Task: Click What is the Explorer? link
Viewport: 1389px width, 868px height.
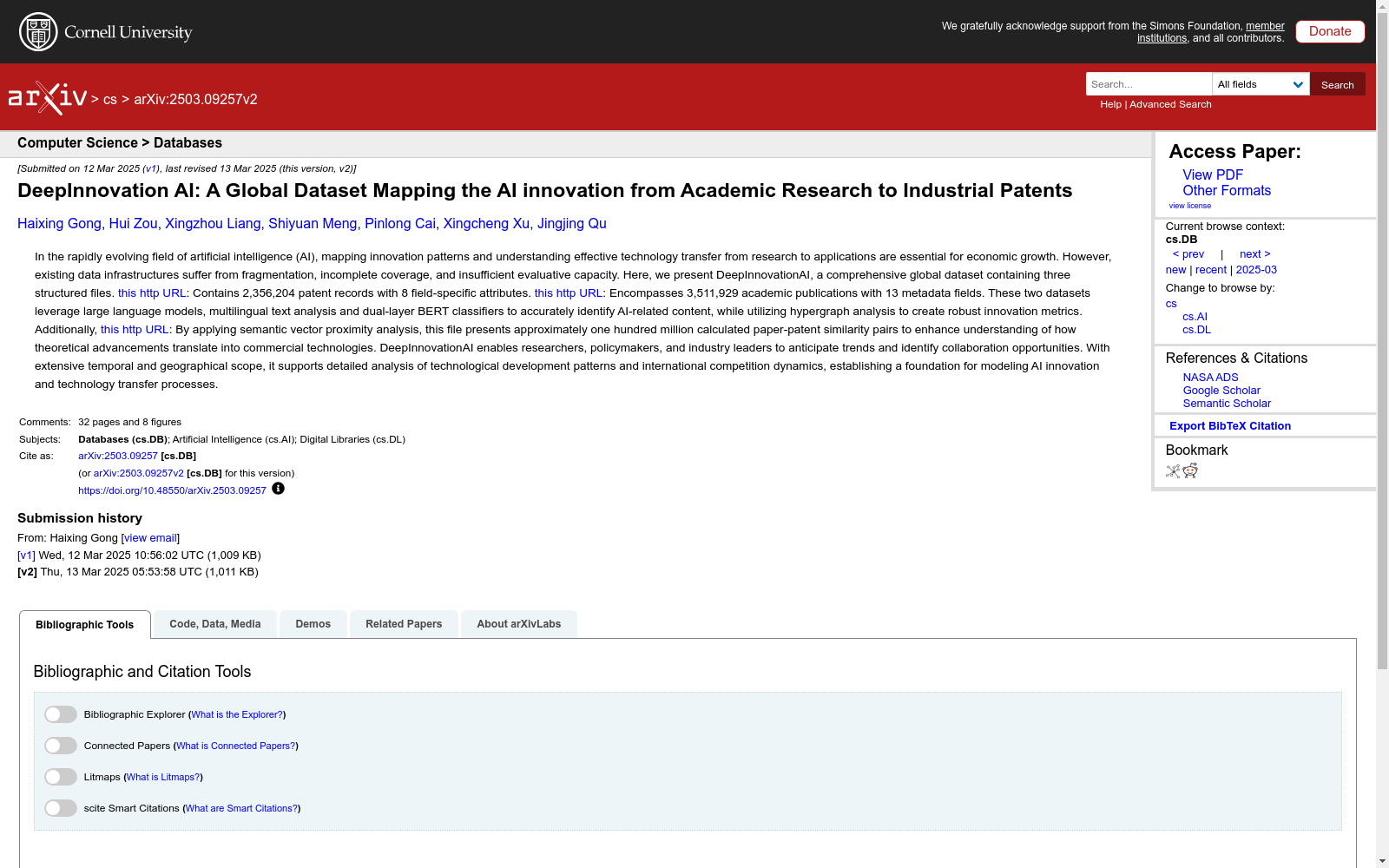Action: pos(237,714)
